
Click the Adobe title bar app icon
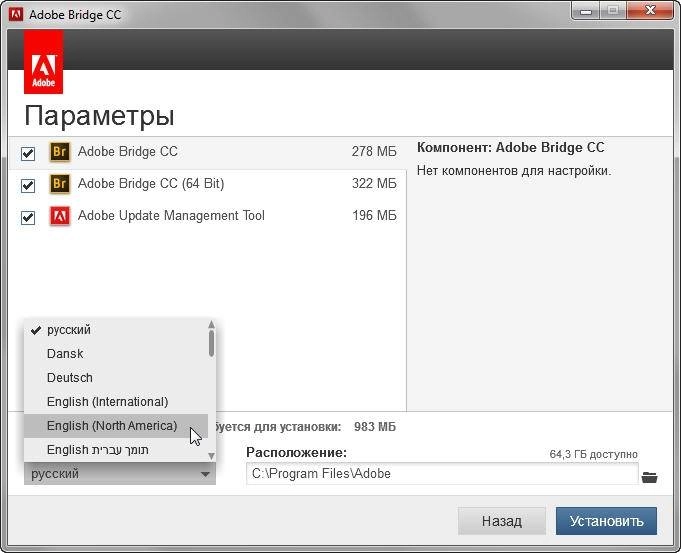16,14
